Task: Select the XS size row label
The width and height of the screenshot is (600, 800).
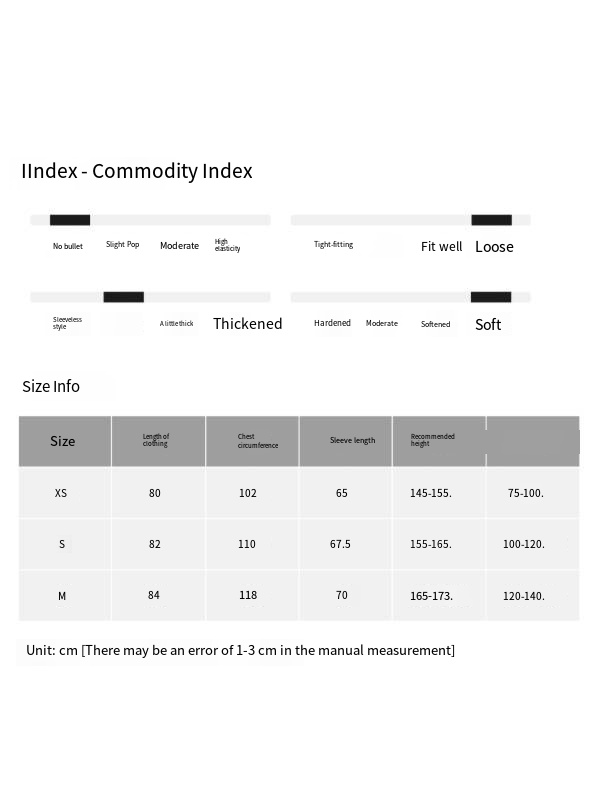Action: coord(62,493)
